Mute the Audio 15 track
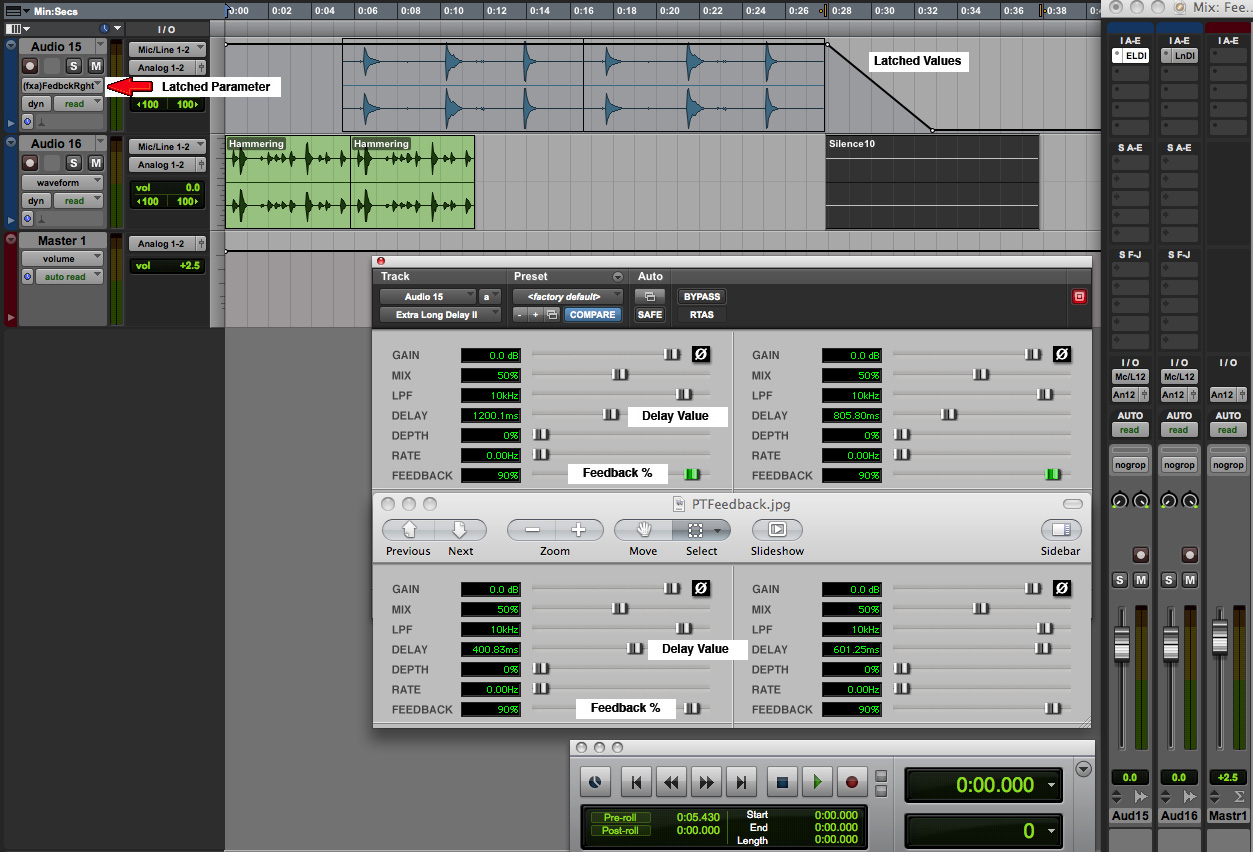Screen dimensions: 1253x852 [x=95, y=66]
